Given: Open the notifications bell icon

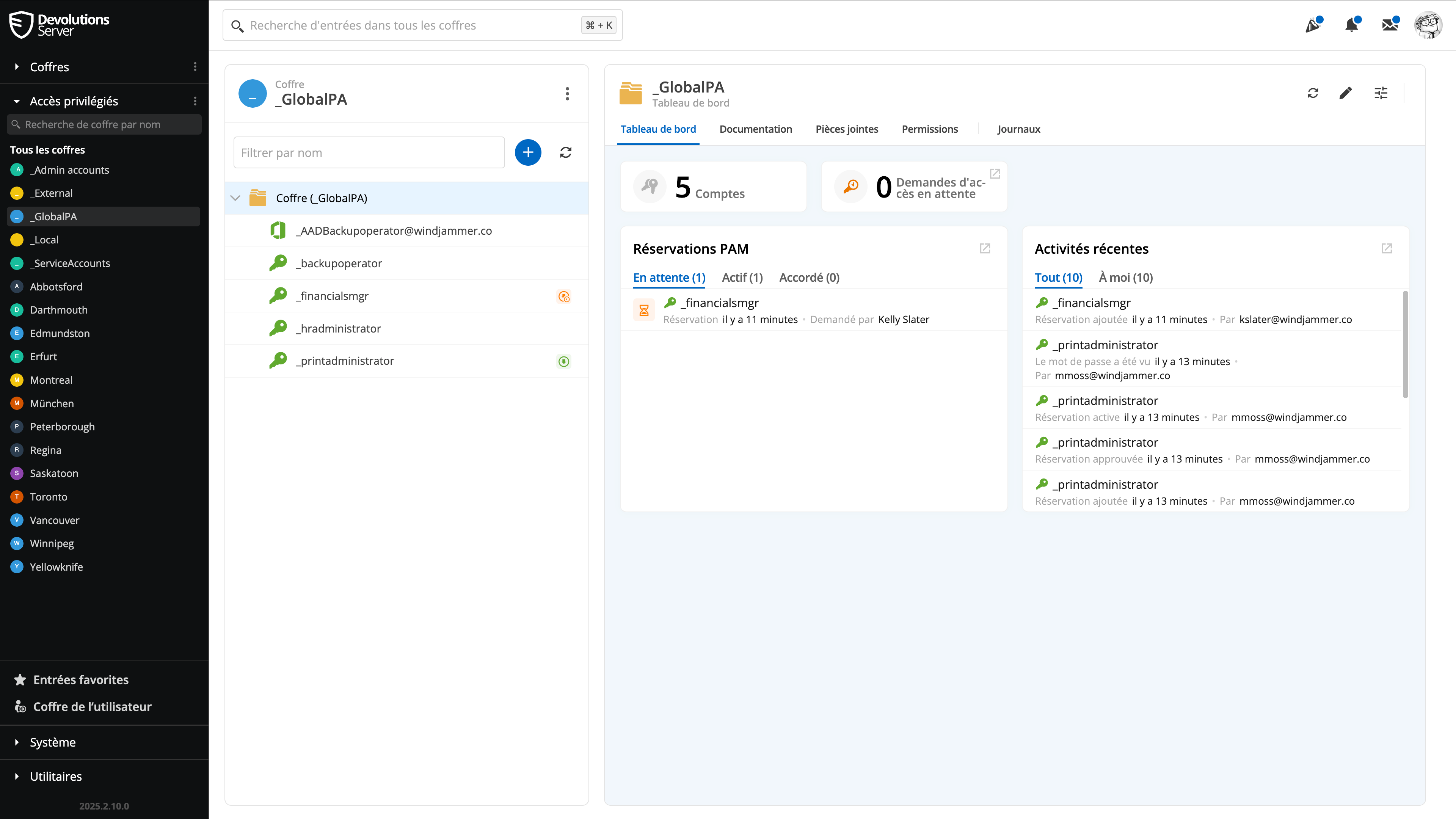Looking at the screenshot, I should click(x=1351, y=25).
